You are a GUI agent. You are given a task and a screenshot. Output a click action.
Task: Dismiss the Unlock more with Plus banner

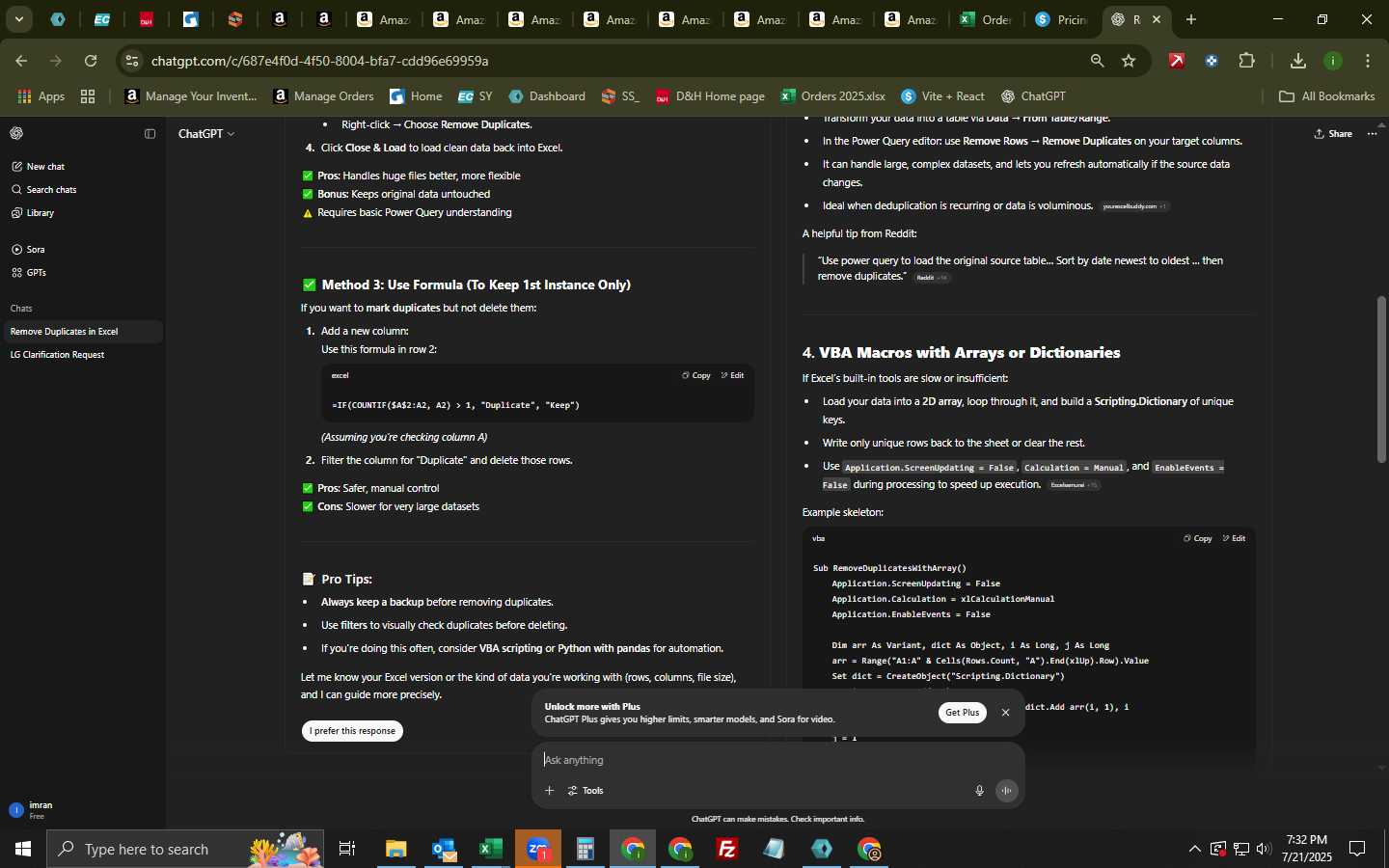point(1005,713)
